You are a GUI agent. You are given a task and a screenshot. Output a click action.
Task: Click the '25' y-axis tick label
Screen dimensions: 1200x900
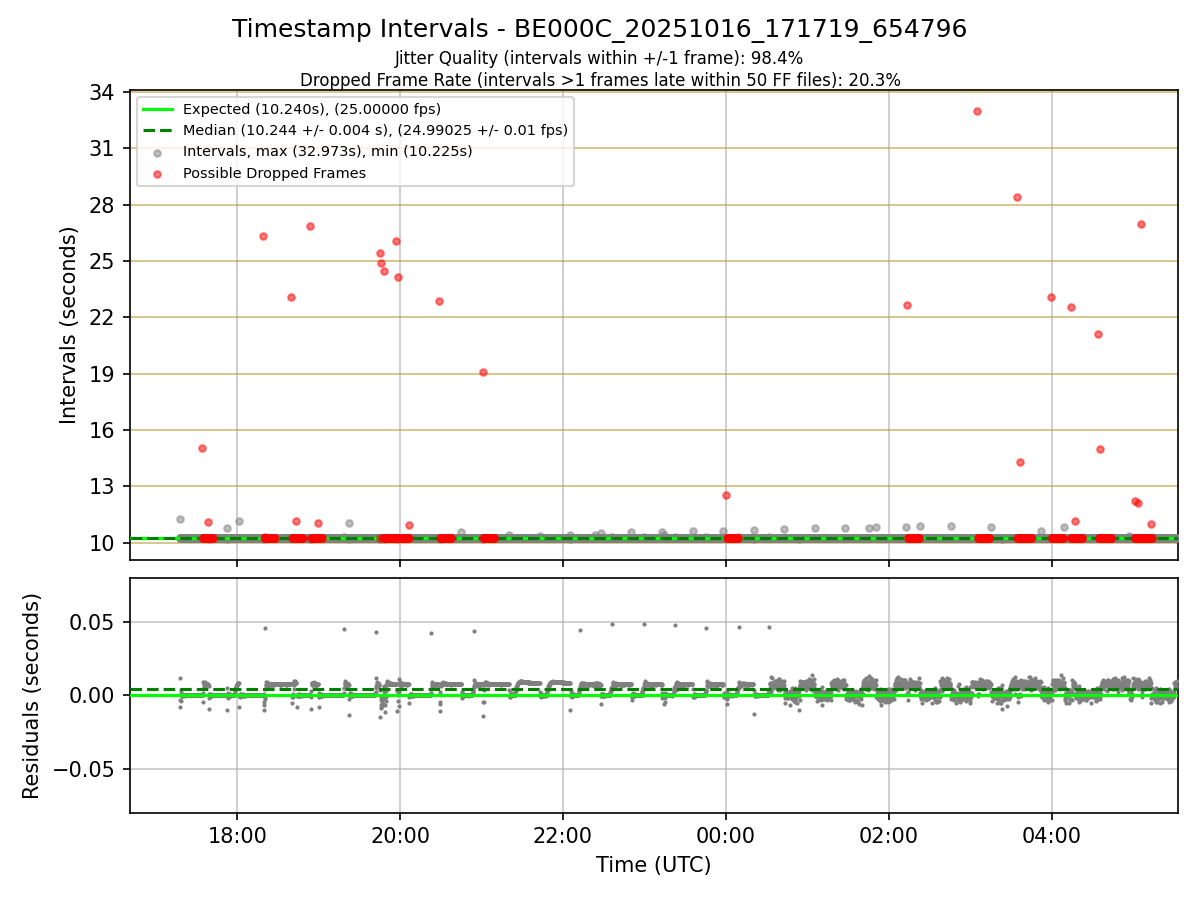pyautogui.click(x=102, y=262)
